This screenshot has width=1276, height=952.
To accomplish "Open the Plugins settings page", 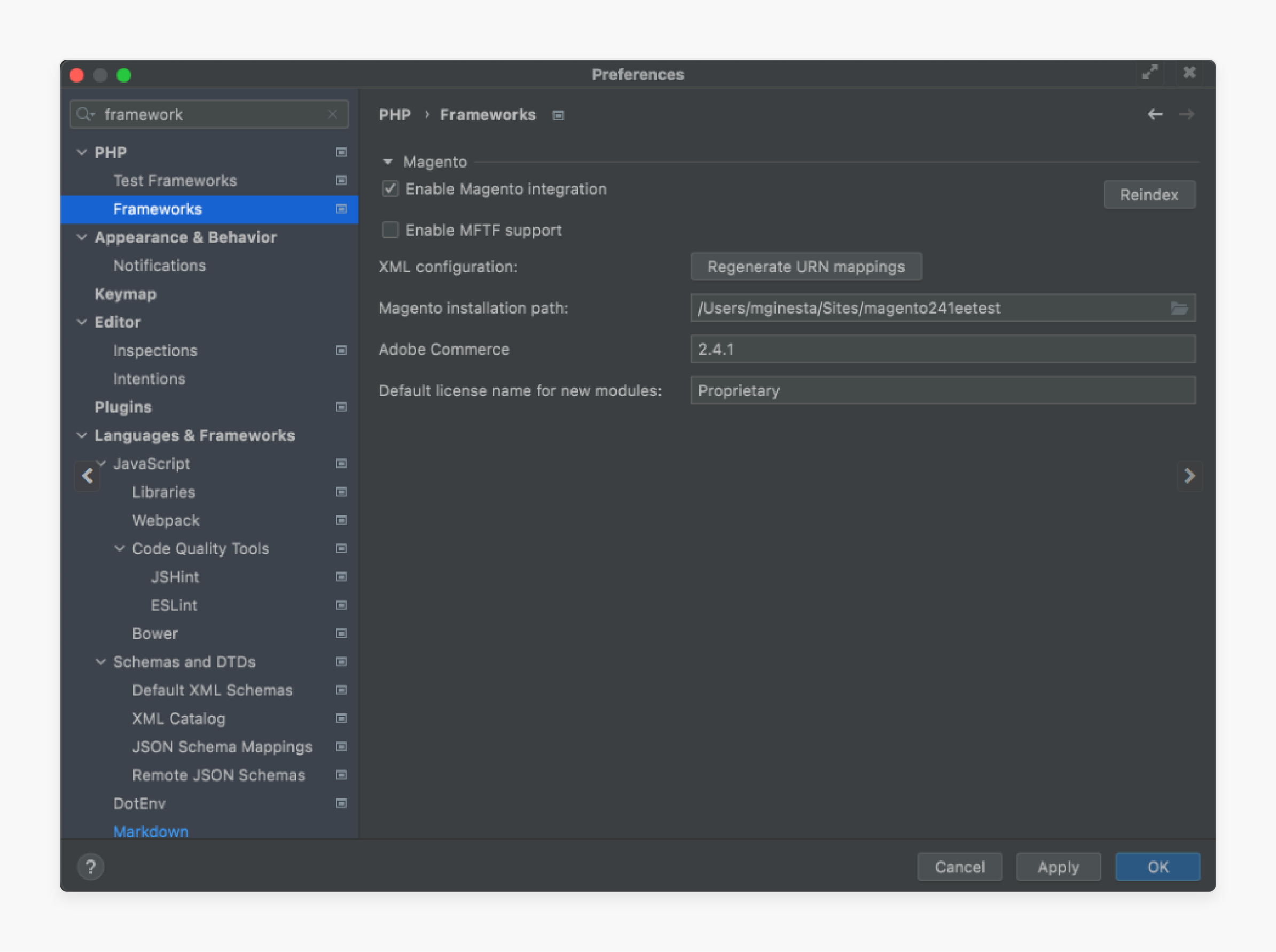I will [x=123, y=407].
